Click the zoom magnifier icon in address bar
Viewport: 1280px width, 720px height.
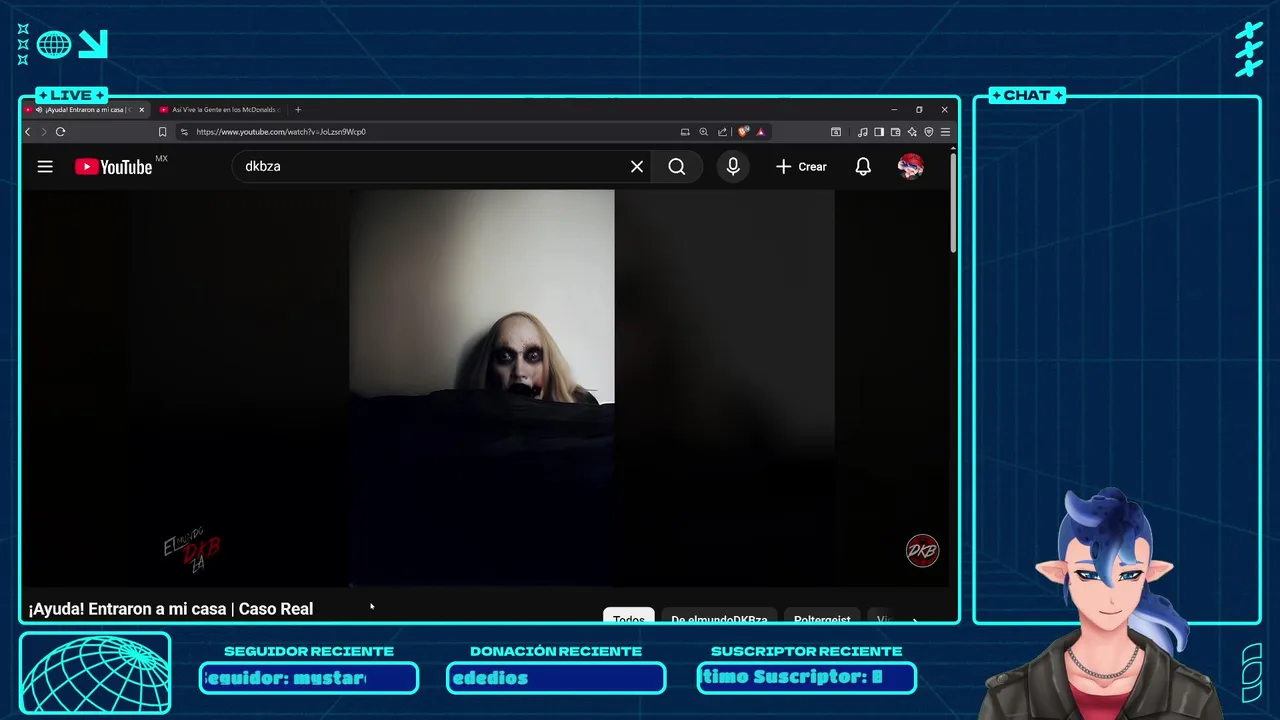703,132
